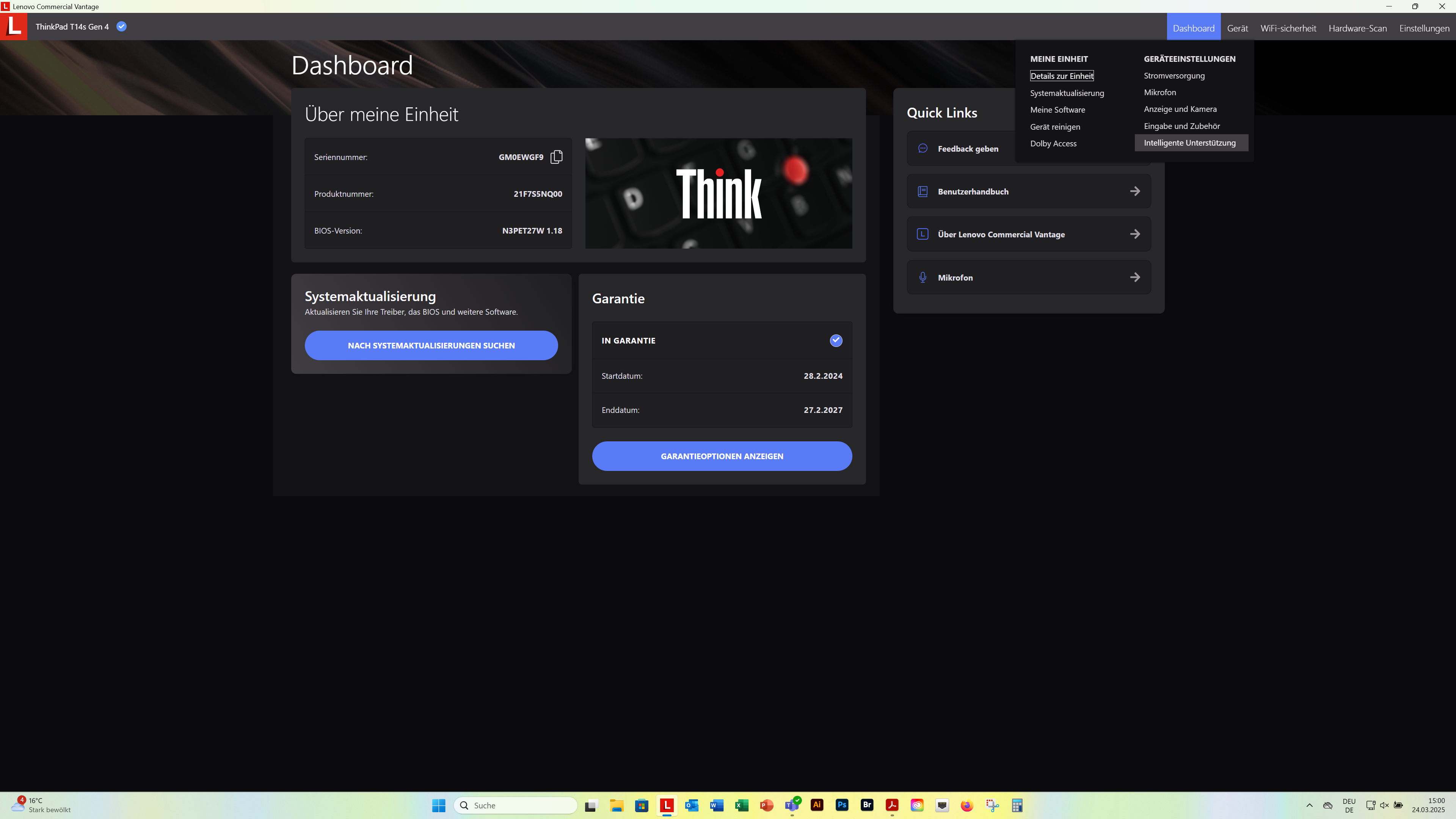Open the WiFi-sicherheit tab
Image resolution: width=1456 pixels, height=819 pixels.
click(x=1288, y=28)
